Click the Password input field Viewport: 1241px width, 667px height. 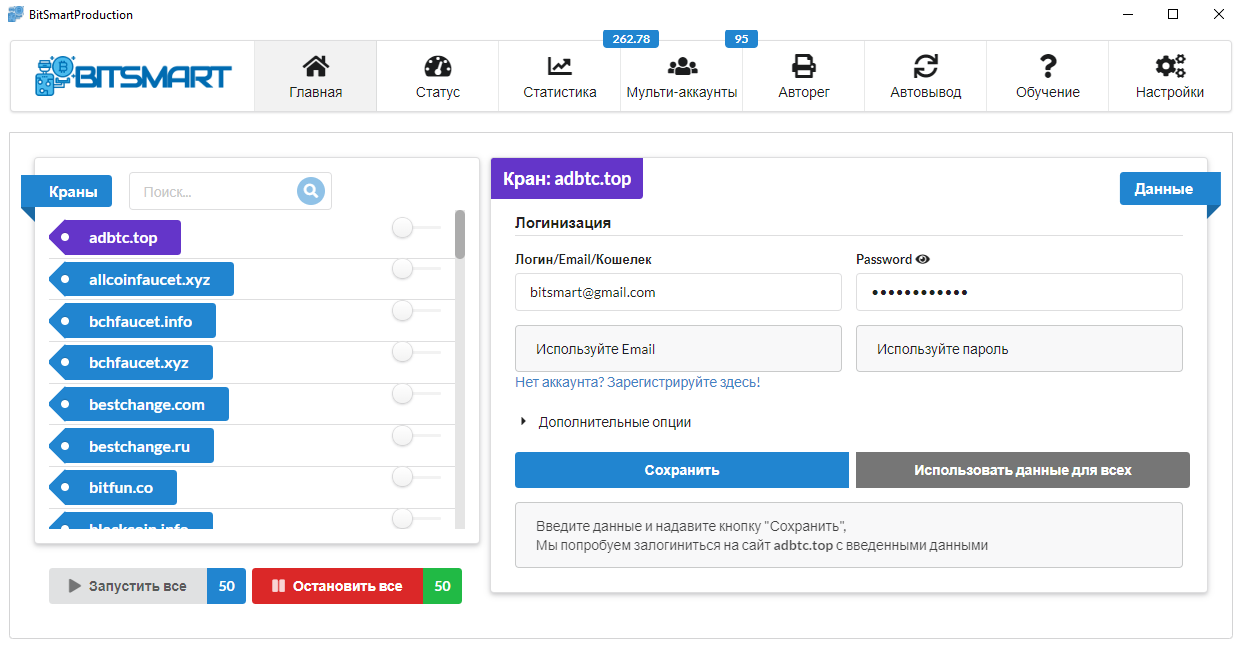(x=1019, y=292)
